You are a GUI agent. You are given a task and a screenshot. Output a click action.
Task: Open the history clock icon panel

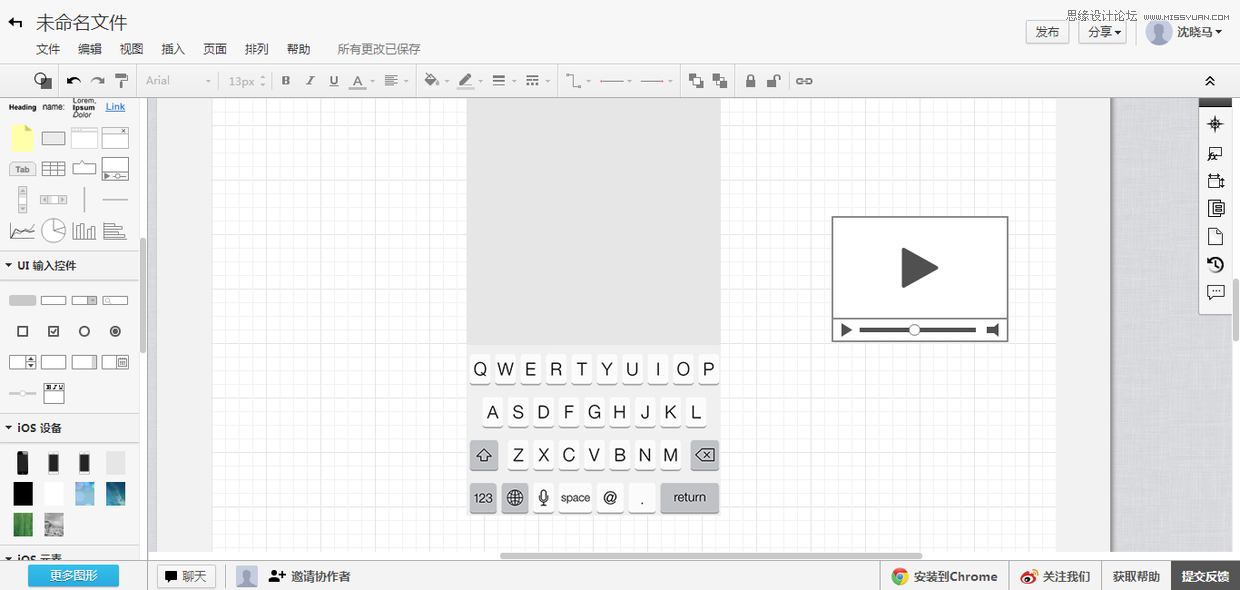1215,264
